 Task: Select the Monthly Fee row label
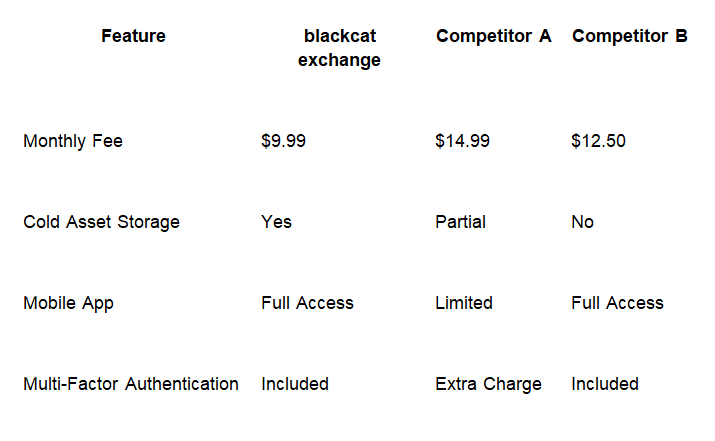click(73, 141)
